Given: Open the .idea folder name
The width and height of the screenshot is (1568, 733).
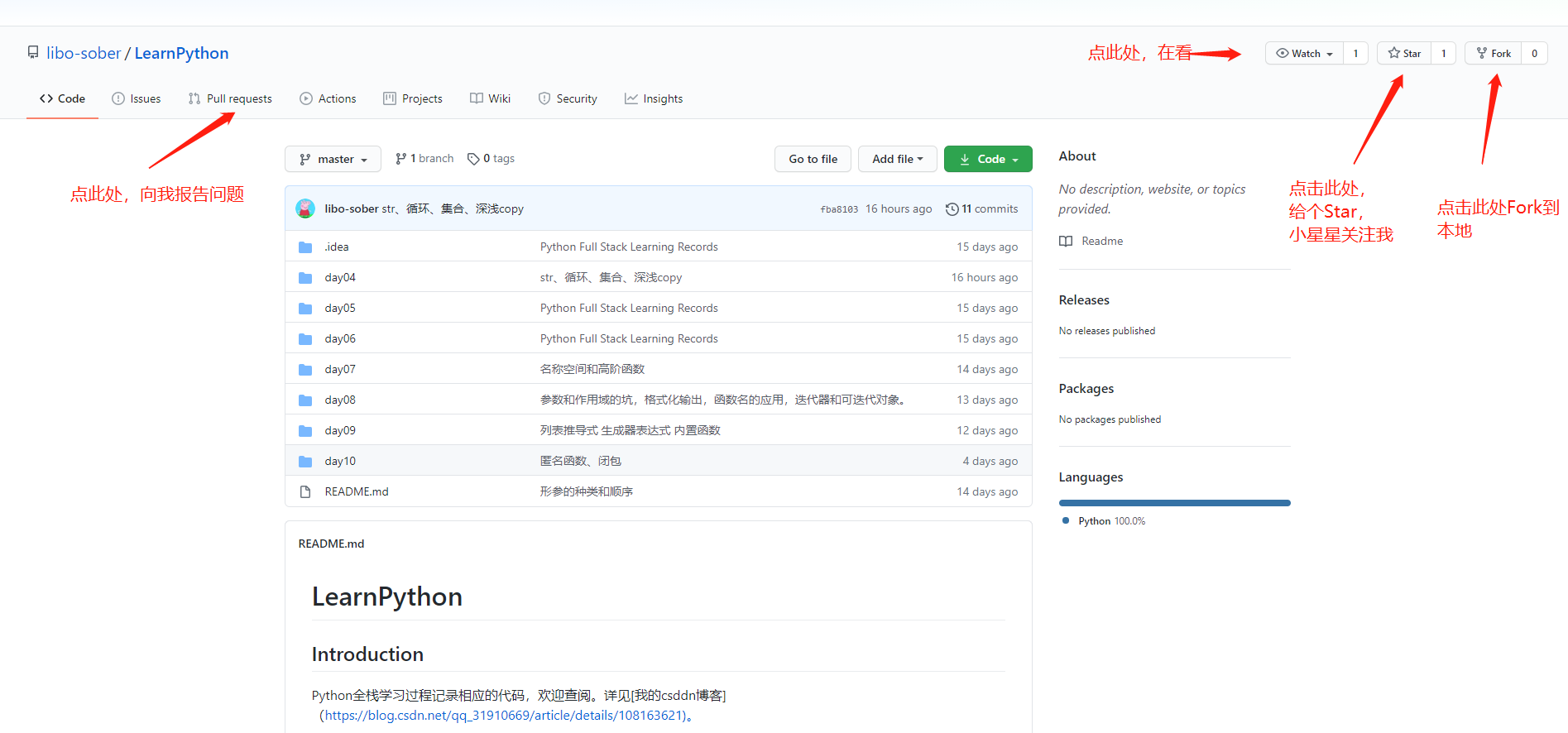Looking at the screenshot, I should point(337,247).
